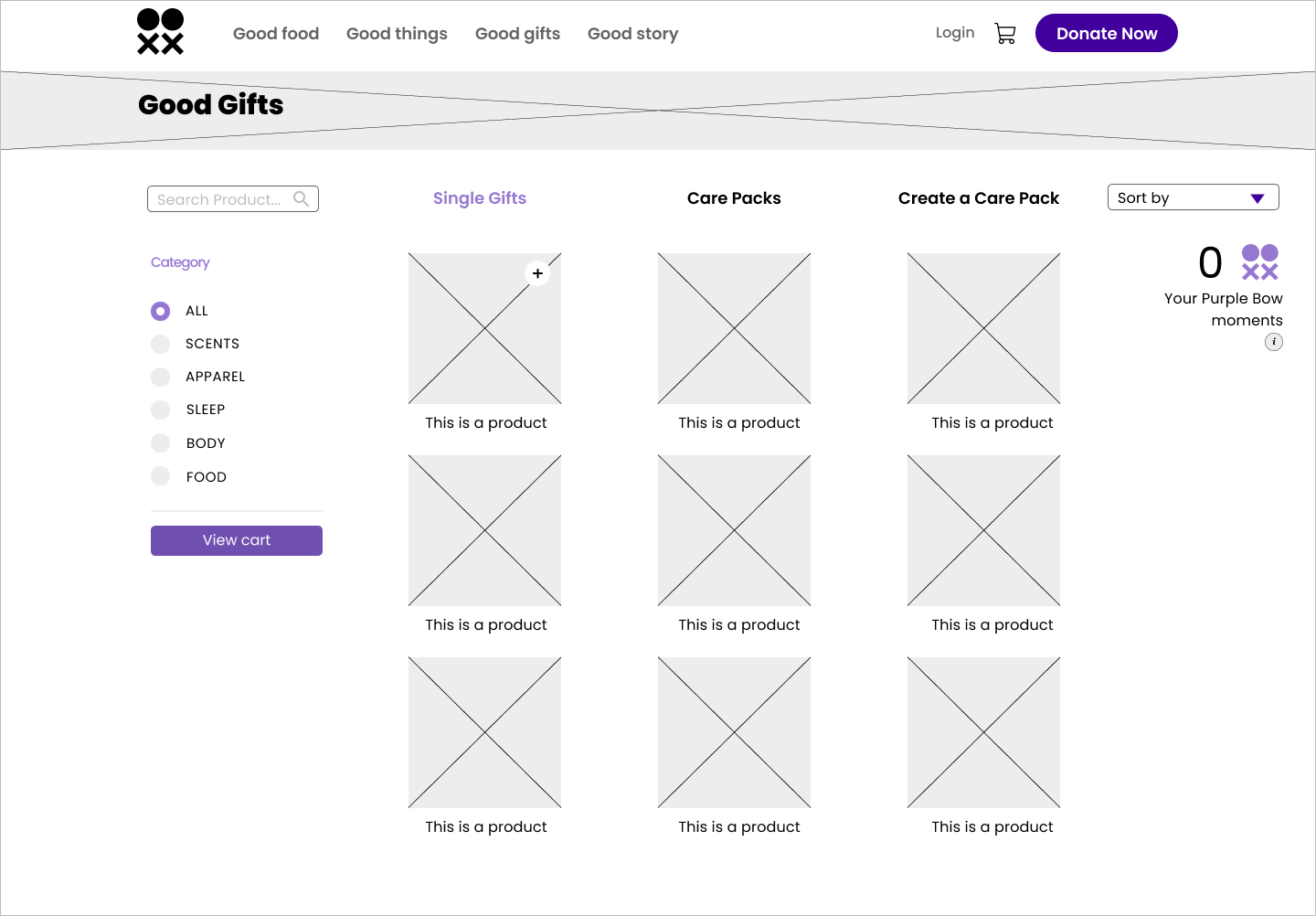The width and height of the screenshot is (1316, 916).
Task: Click the info icon under Purple Bow moments
Action: click(1273, 342)
